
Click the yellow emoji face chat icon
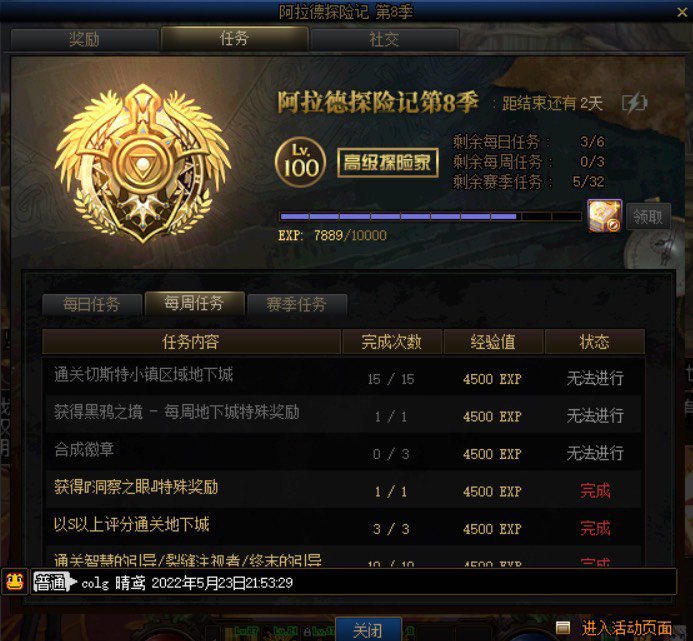15,582
